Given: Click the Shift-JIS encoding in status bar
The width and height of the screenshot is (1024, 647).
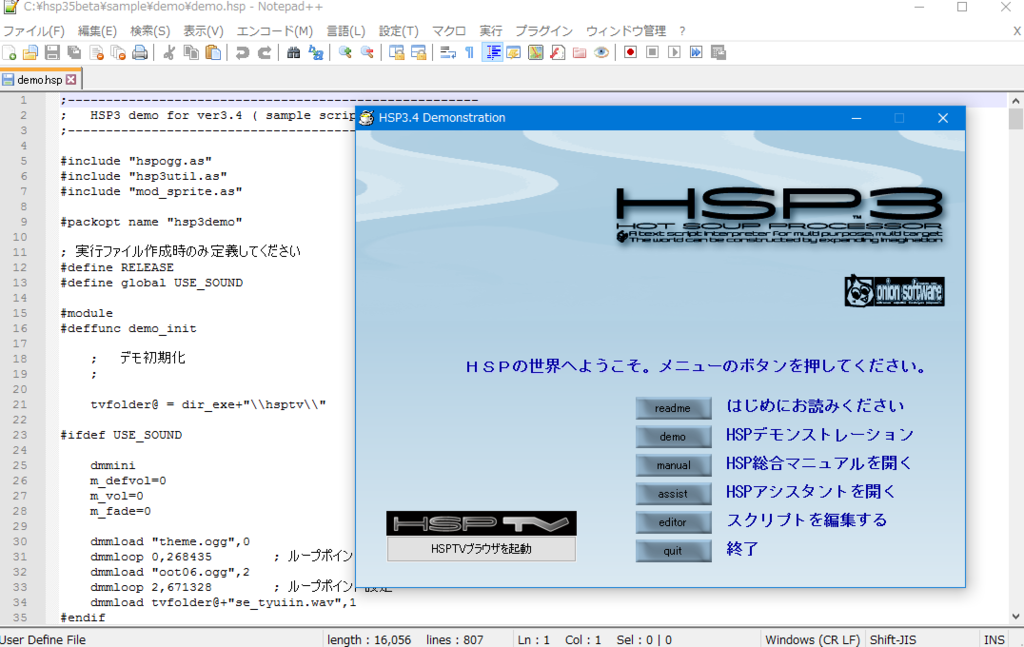Looking at the screenshot, I should pos(893,640).
